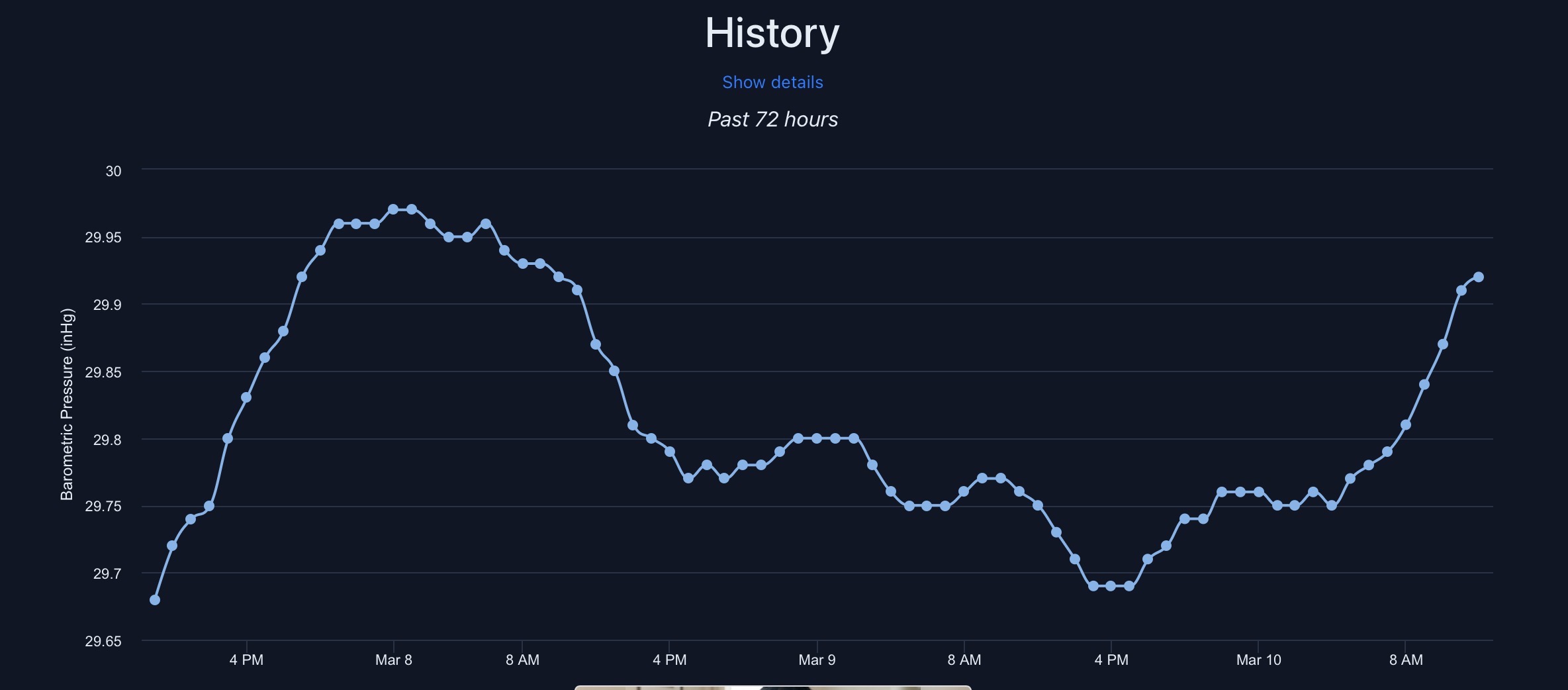The width and height of the screenshot is (1568, 690).
Task: Click the rightmost final data point
Action: pyautogui.click(x=1479, y=277)
